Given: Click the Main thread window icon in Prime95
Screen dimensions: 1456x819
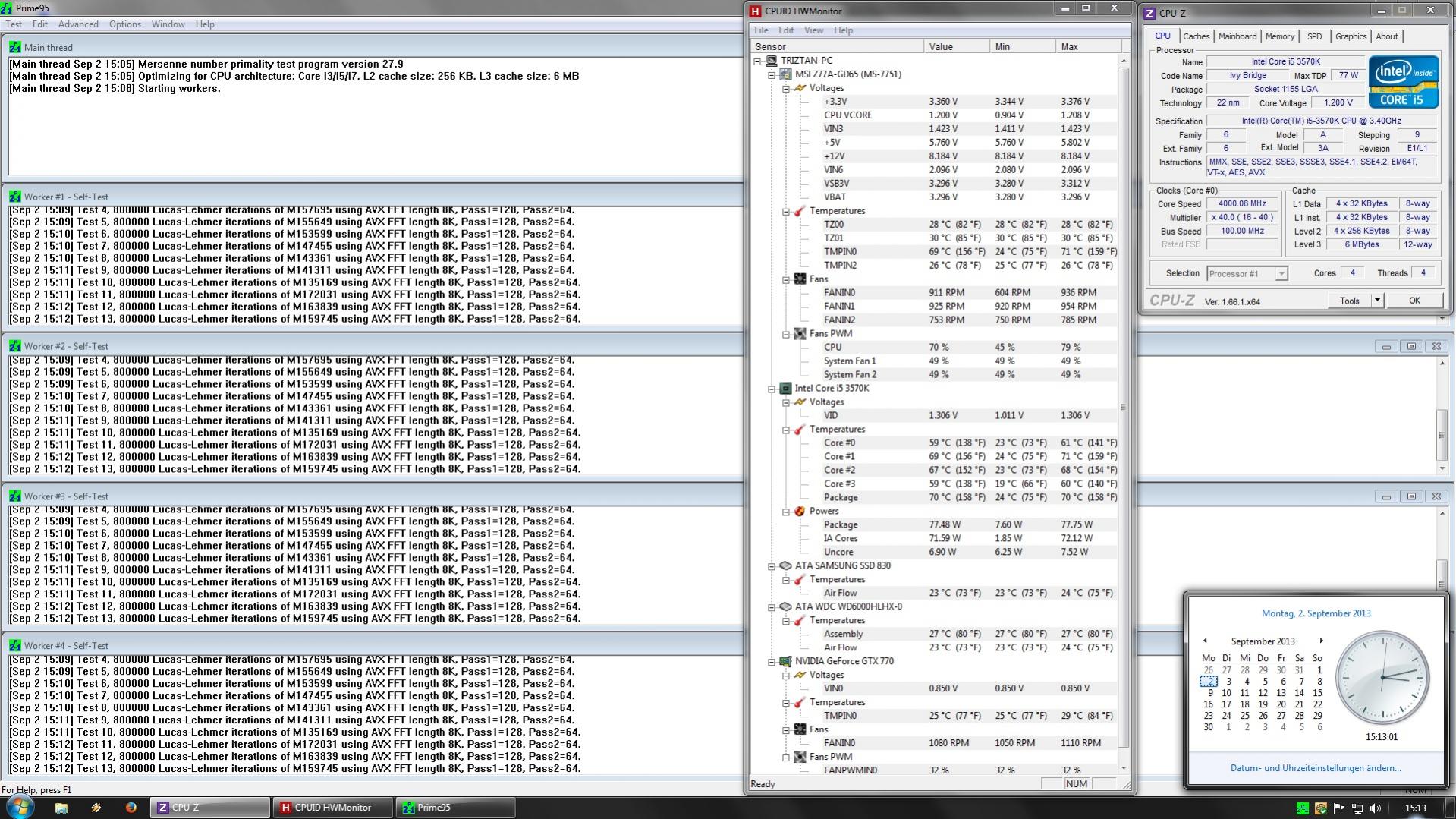Looking at the screenshot, I should pos(15,47).
